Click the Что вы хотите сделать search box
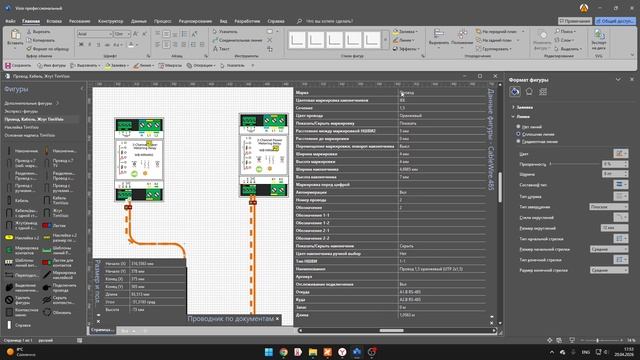The image size is (640, 360). tap(329, 21)
